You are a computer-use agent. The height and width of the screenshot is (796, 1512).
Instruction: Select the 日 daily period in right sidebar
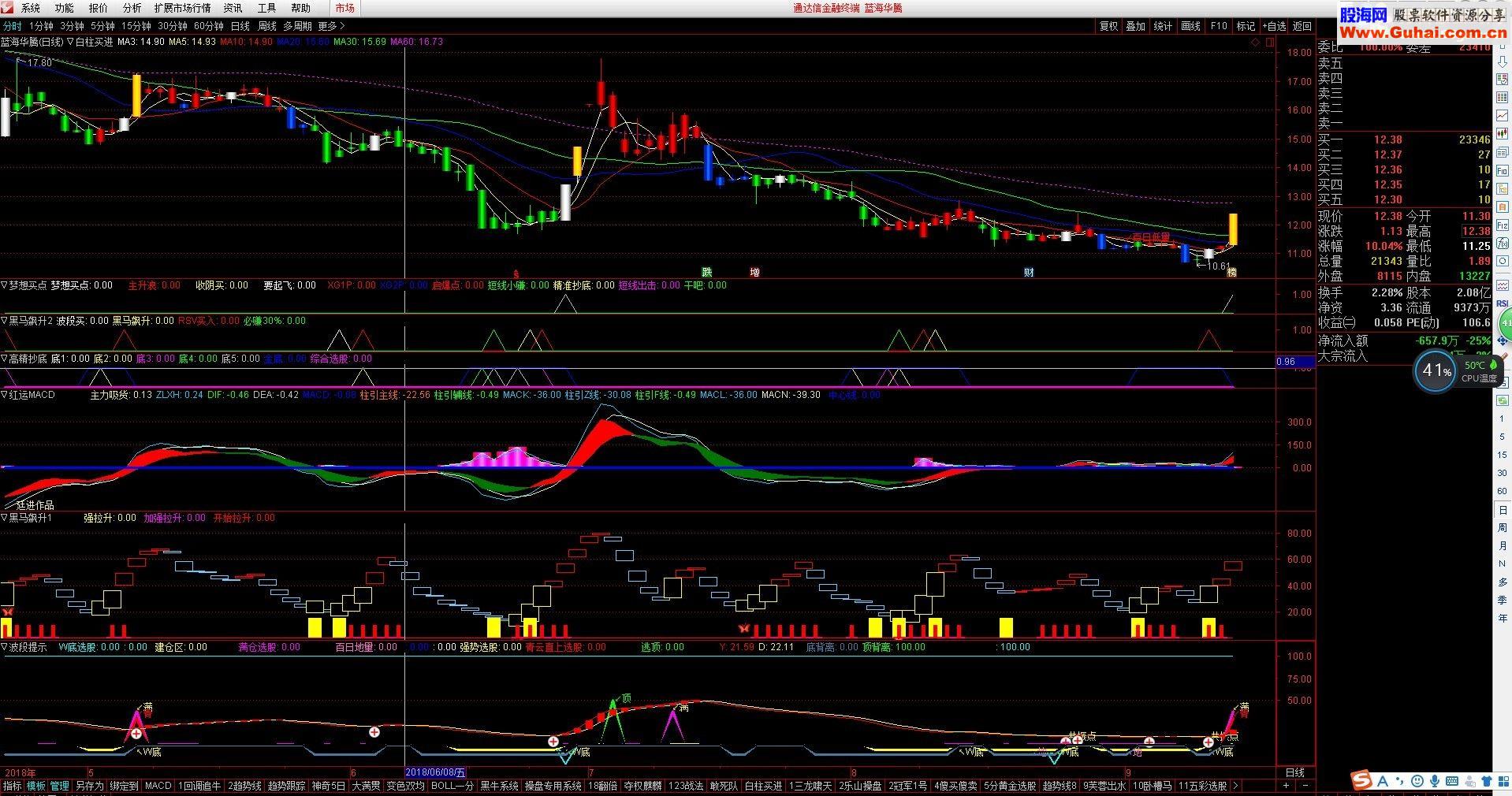[1503, 510]
